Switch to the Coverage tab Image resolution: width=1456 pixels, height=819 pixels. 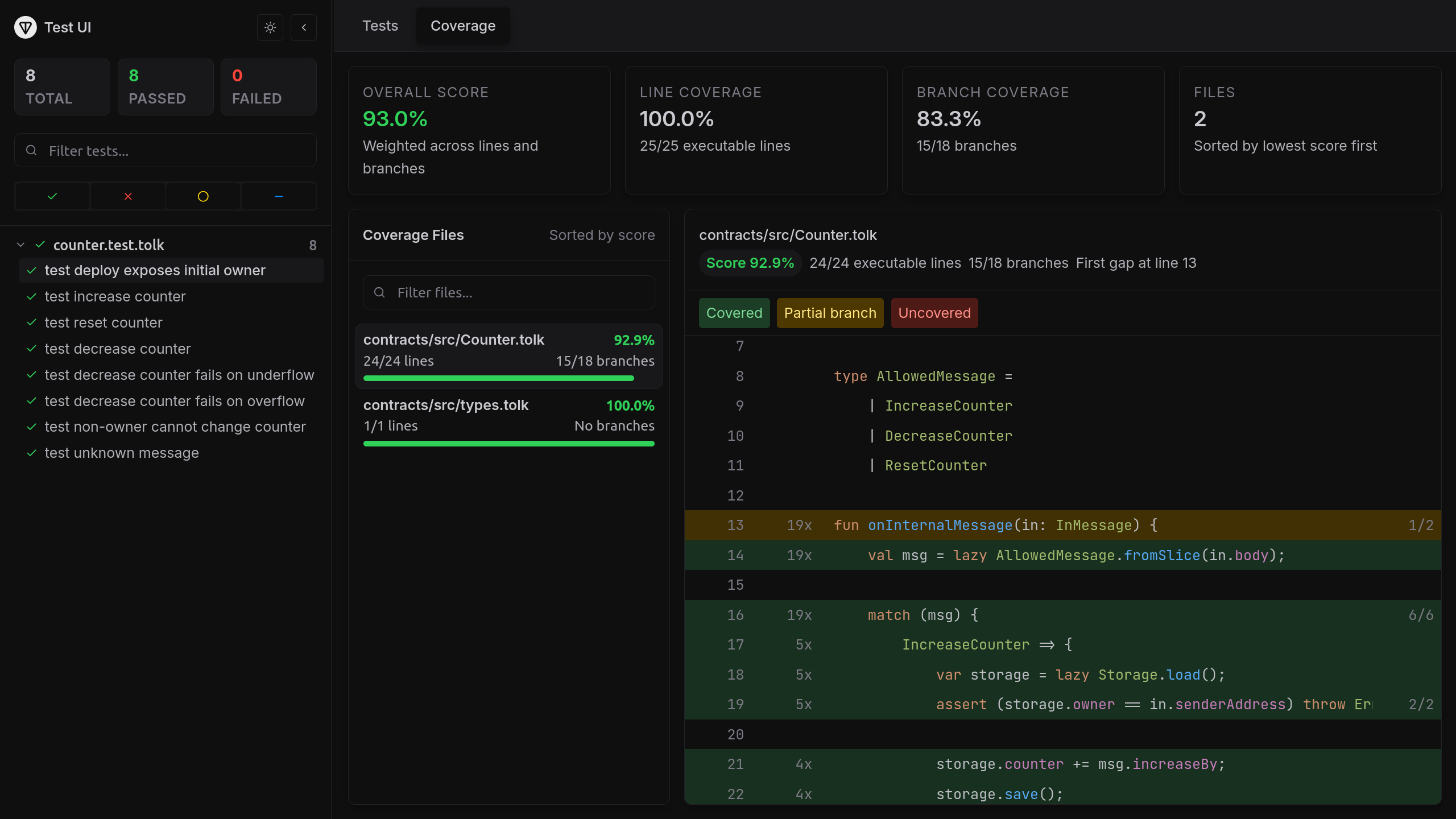(x=463, y=26)
